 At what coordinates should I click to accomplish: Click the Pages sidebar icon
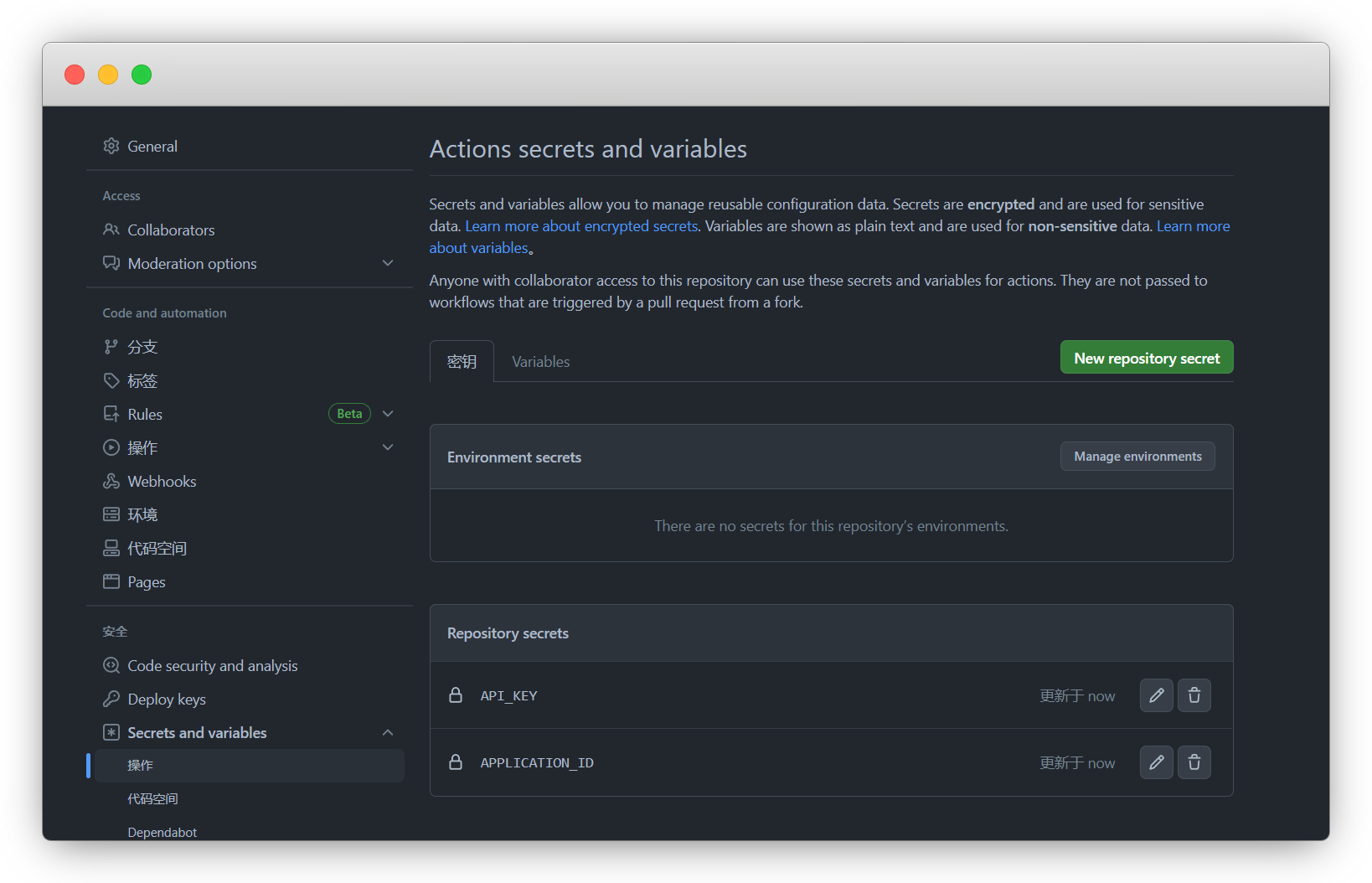[111, 581]
